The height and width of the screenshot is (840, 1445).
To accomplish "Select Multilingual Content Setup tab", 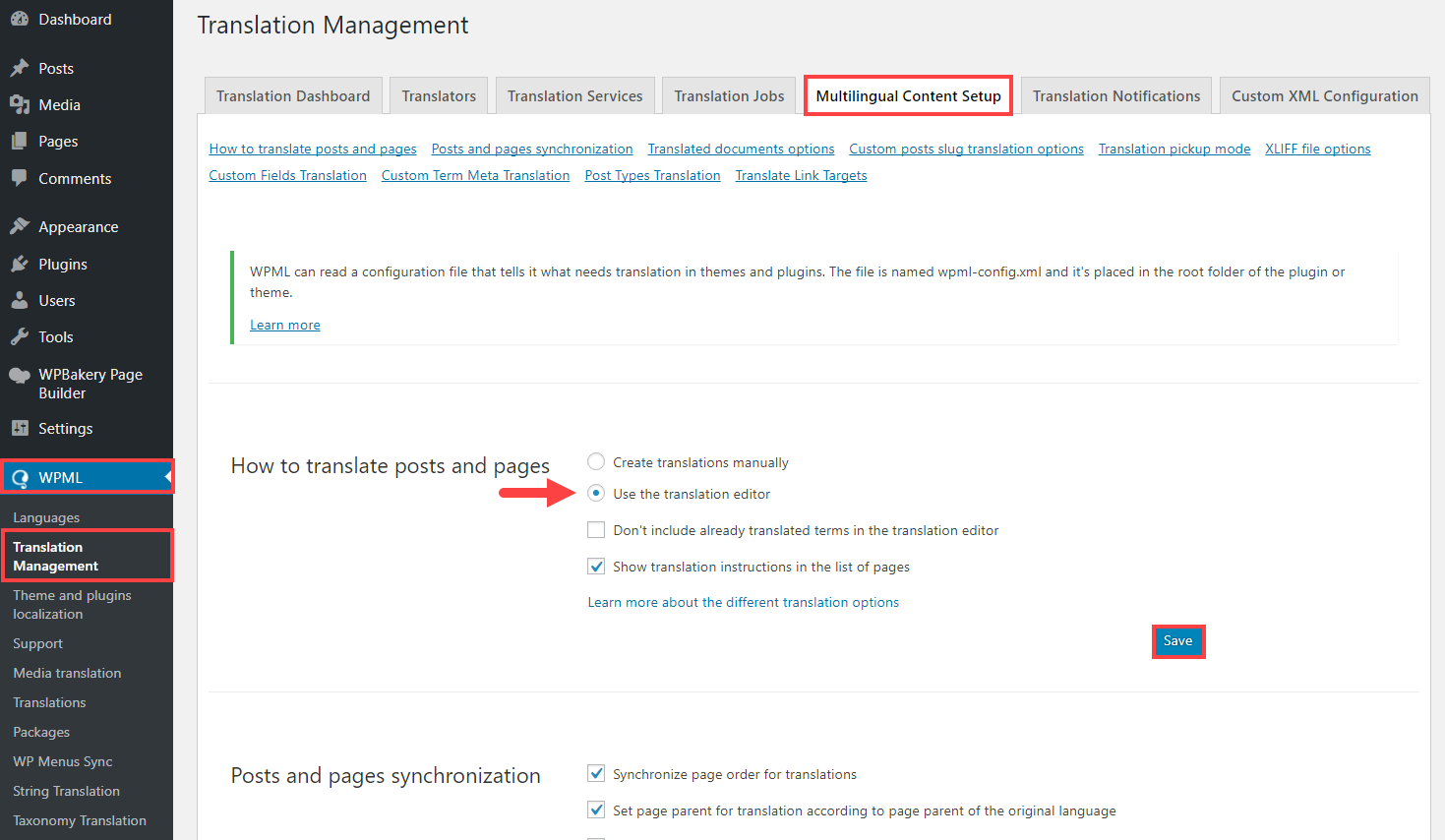I will [908, 95].
